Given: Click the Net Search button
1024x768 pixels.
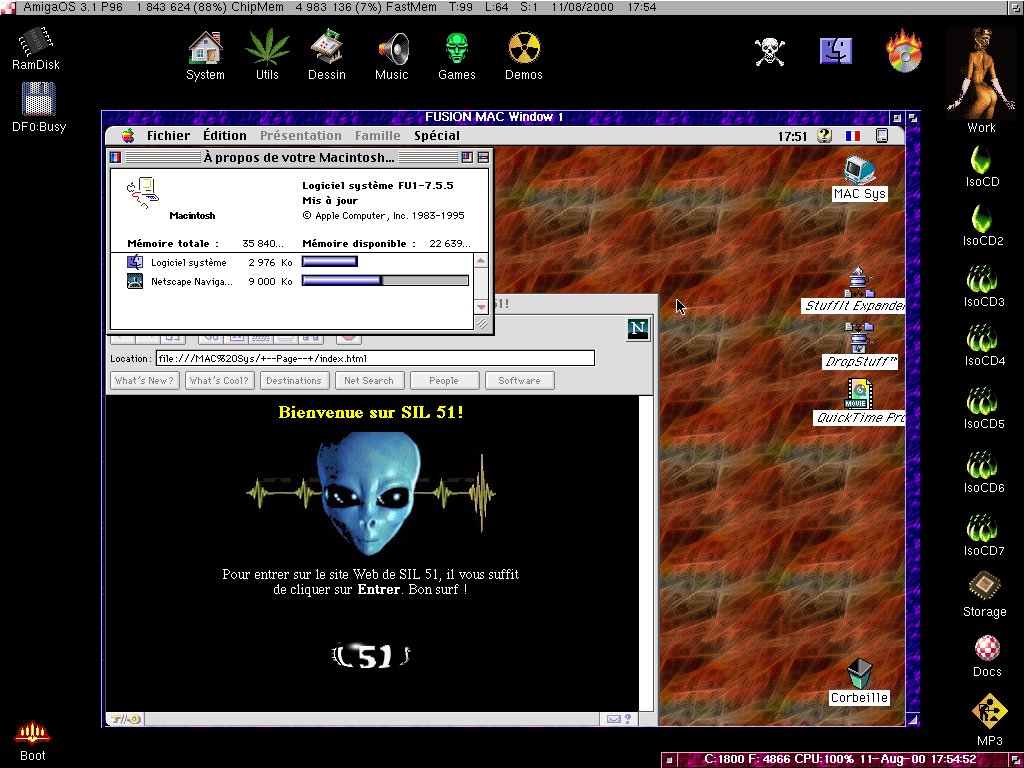Looking at the screenshot, I should (369, 380).
